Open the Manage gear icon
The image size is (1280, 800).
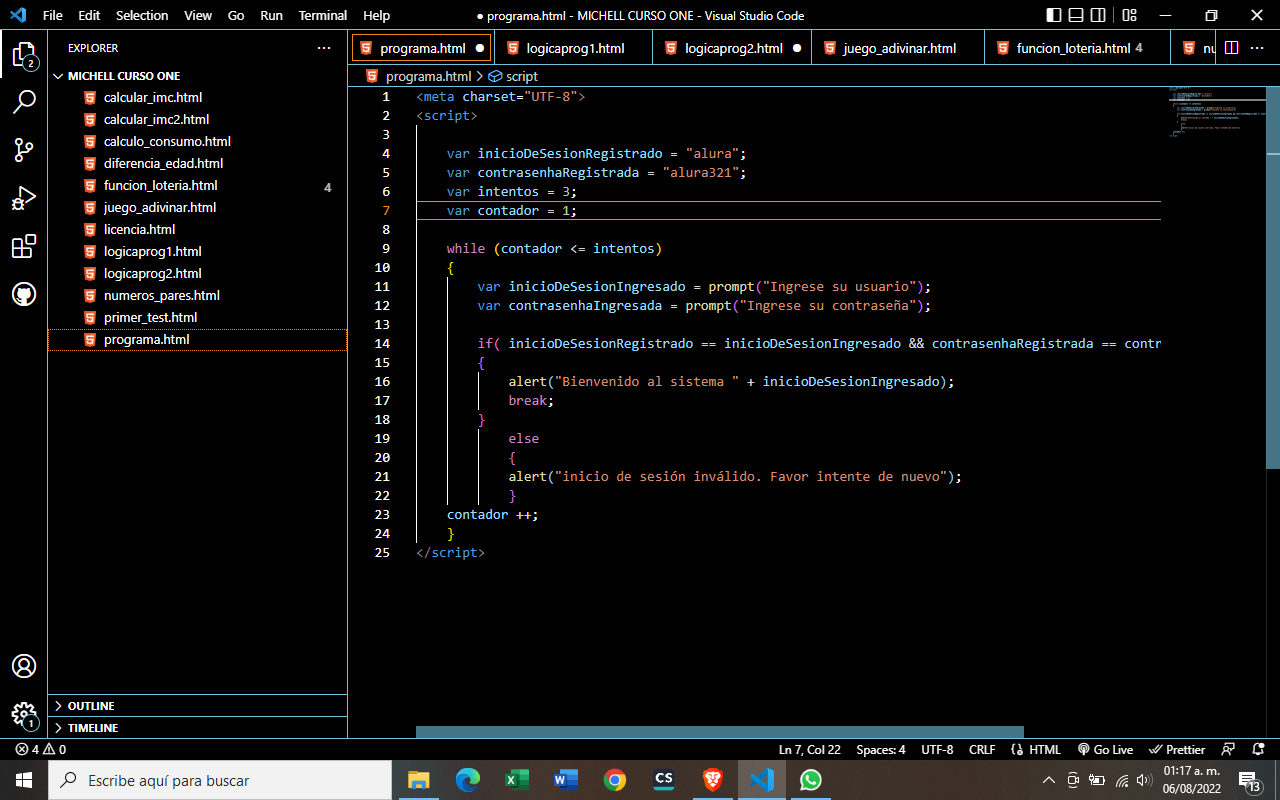tap(24, 714)
